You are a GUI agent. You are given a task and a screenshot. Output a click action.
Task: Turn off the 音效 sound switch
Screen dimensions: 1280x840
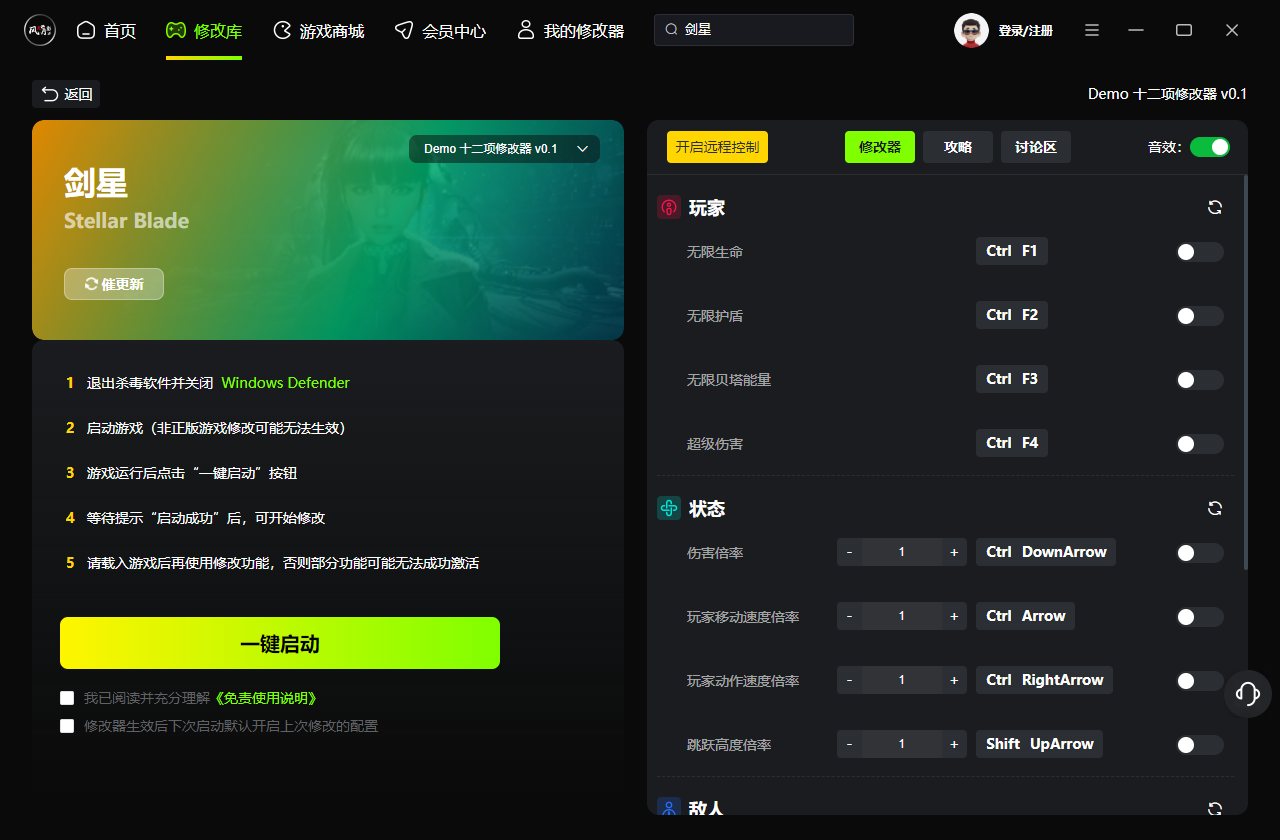point(1210,147)
